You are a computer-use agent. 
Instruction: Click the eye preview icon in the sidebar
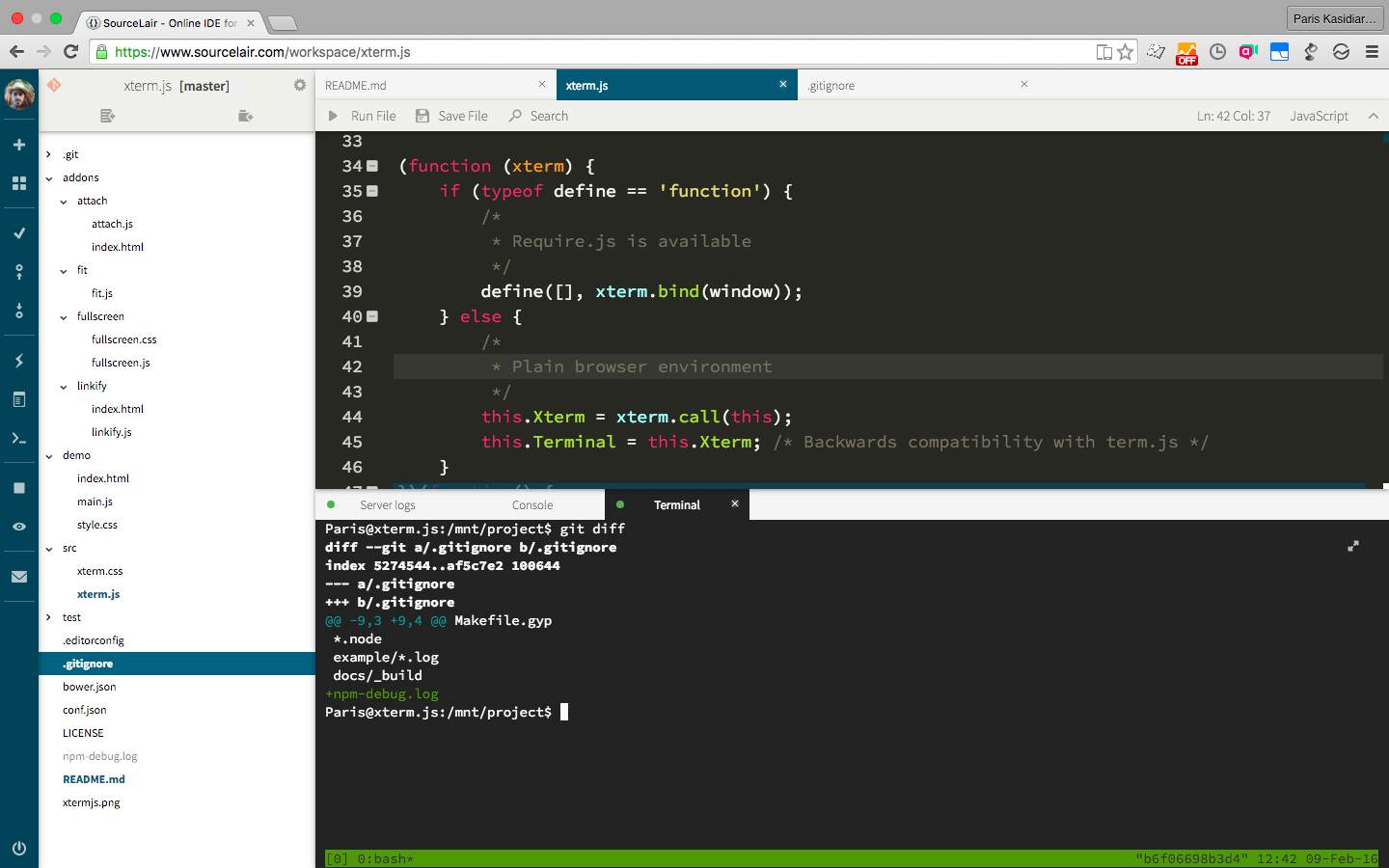[x=18, y=527]
